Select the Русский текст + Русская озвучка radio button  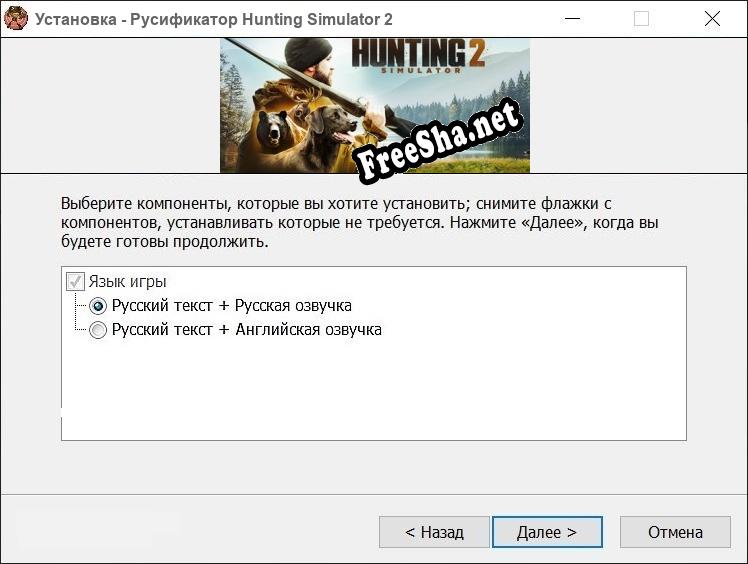tap(98, 306)
